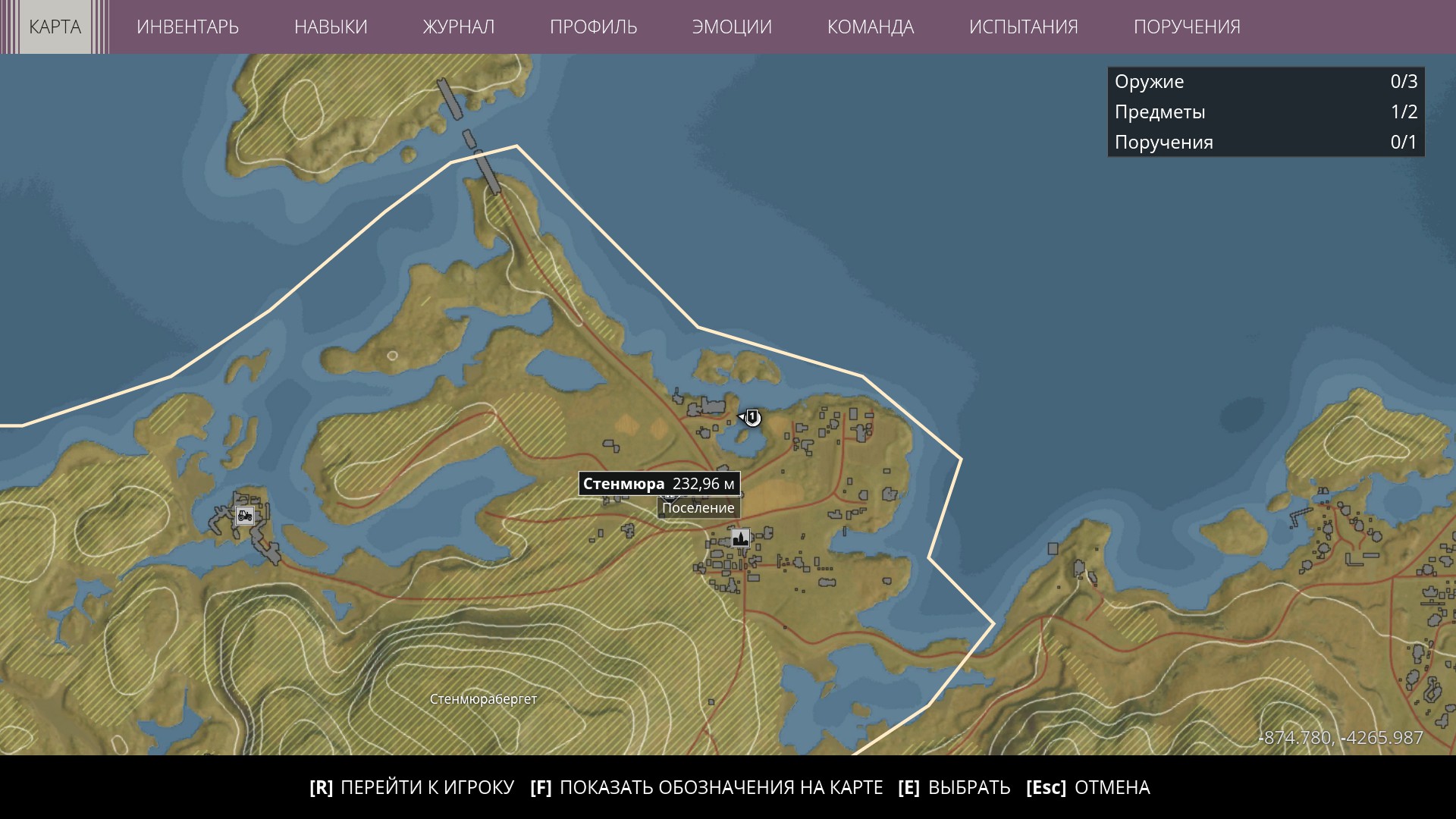Open the КАРТА tab
The height and width of the screenshot is (819, 1456).
click(55, 27)
